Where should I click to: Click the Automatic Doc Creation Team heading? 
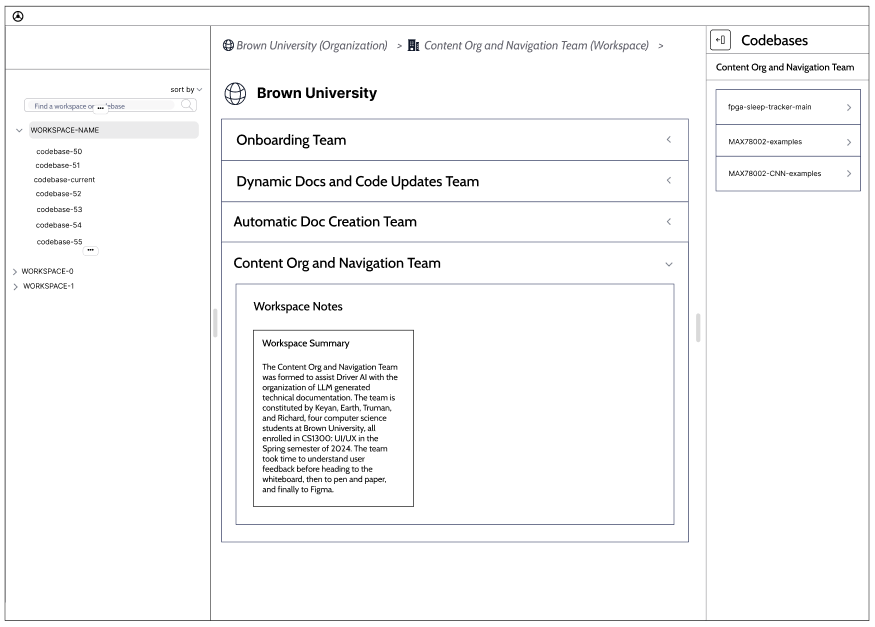pyautogui.click(x=325, y=221)
